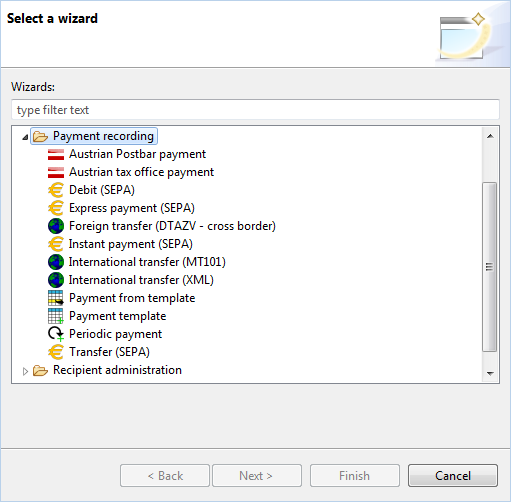Expand the Recipient administration folder
This screenshot has width=511, height=502.
coord(25,371)
